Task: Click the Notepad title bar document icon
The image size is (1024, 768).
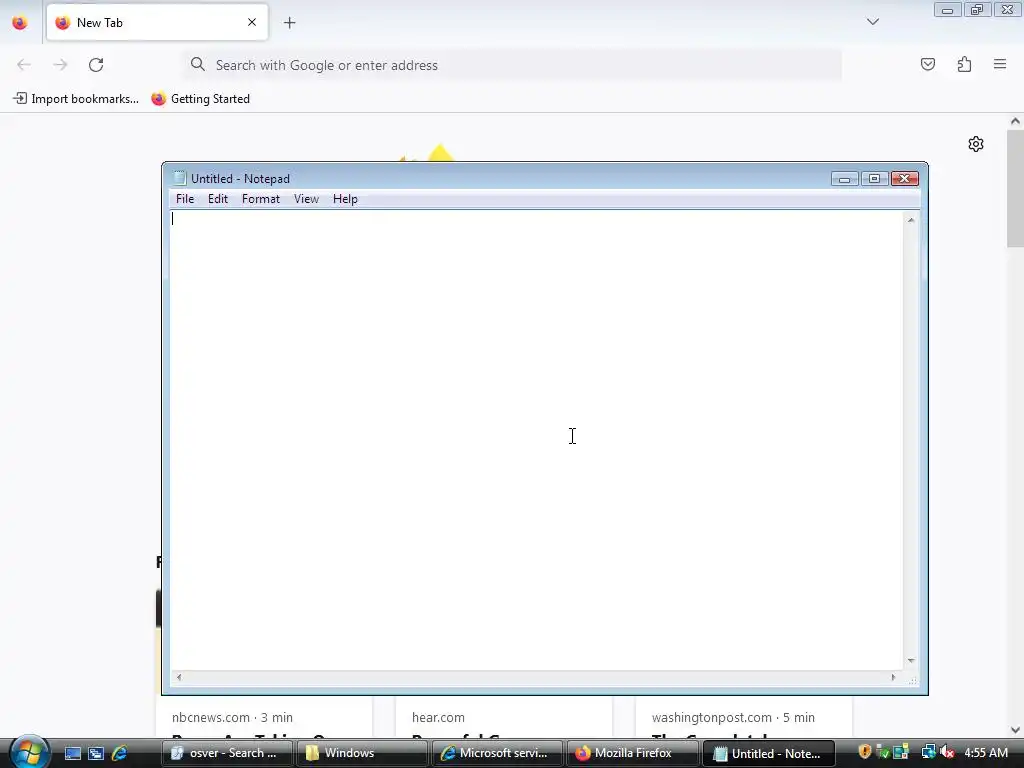Action: pyautogui.click(x=179, y=178)
